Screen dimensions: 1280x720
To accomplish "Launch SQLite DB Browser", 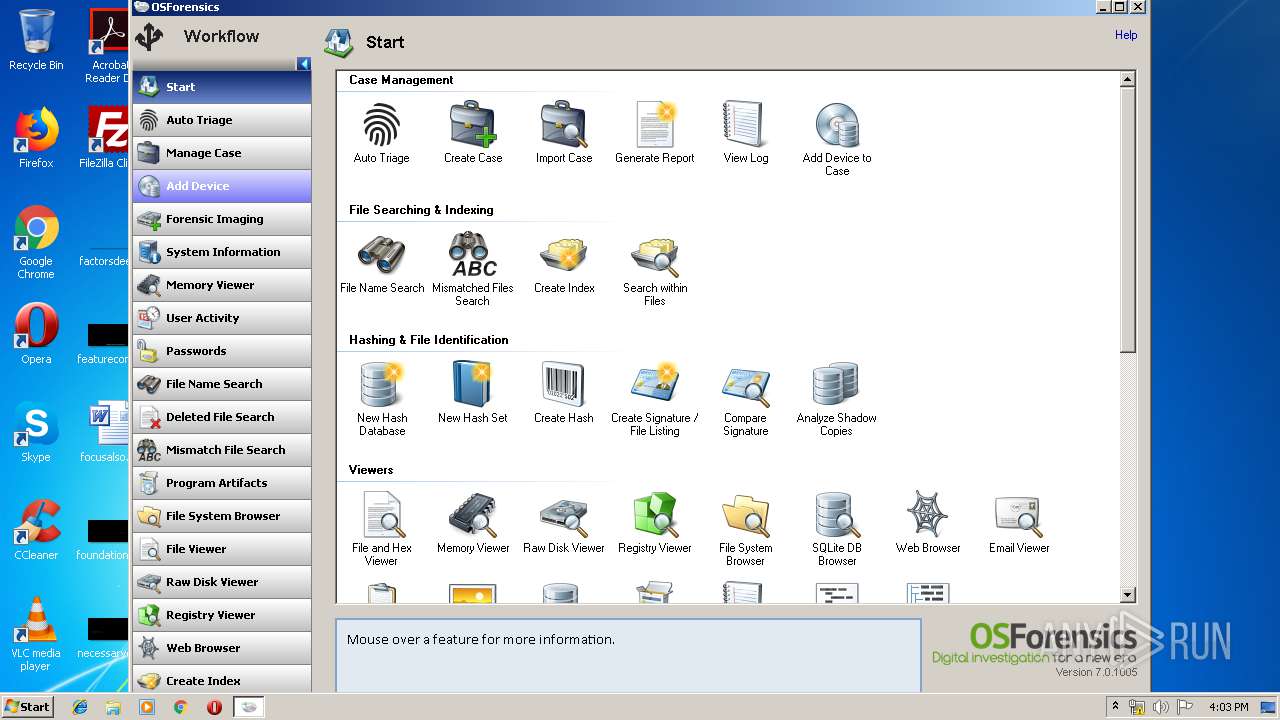I will pyautogui.click(x=837, y=516).
